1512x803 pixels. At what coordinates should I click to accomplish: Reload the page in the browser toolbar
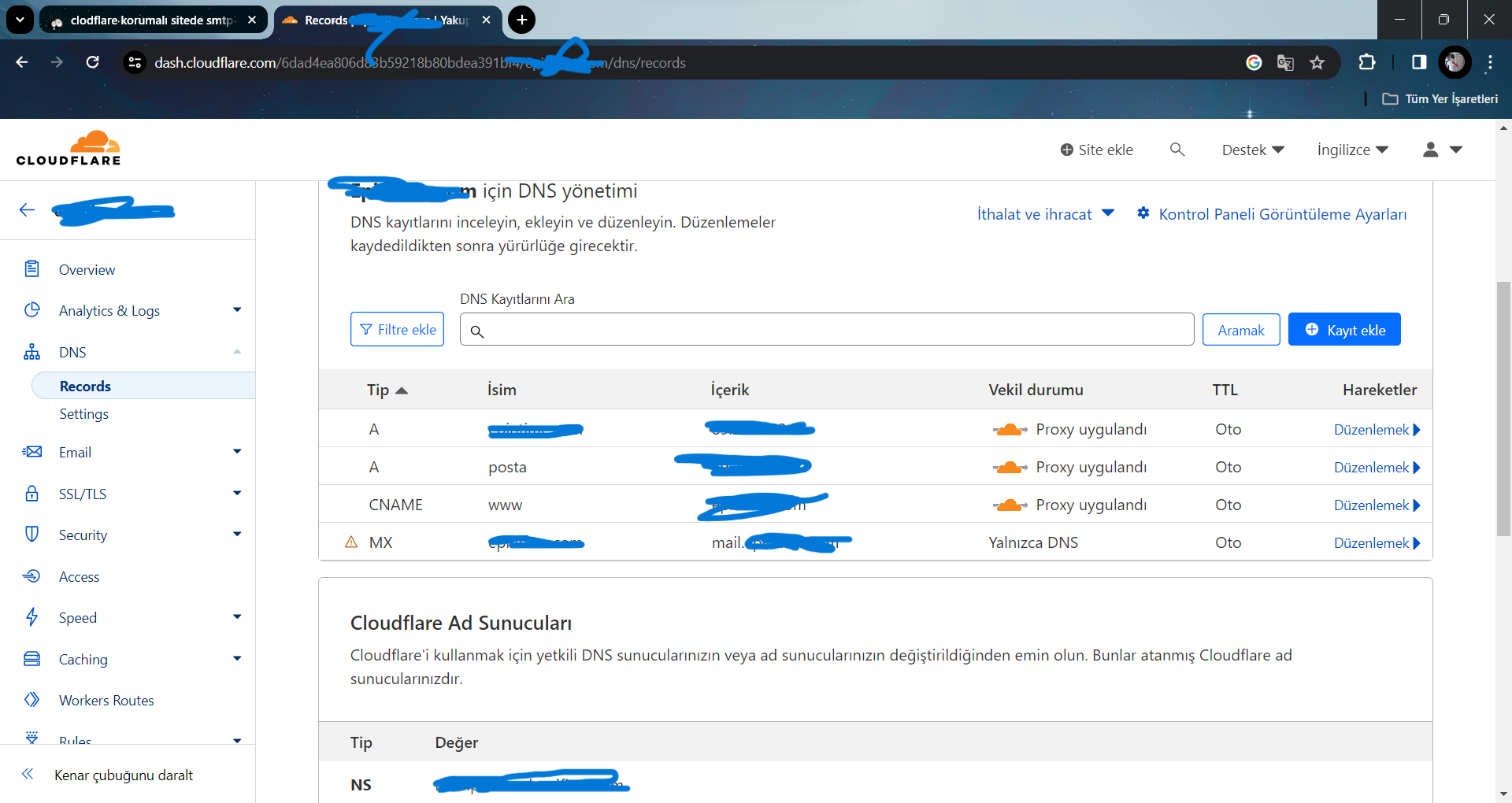click(x=92, y=62)
